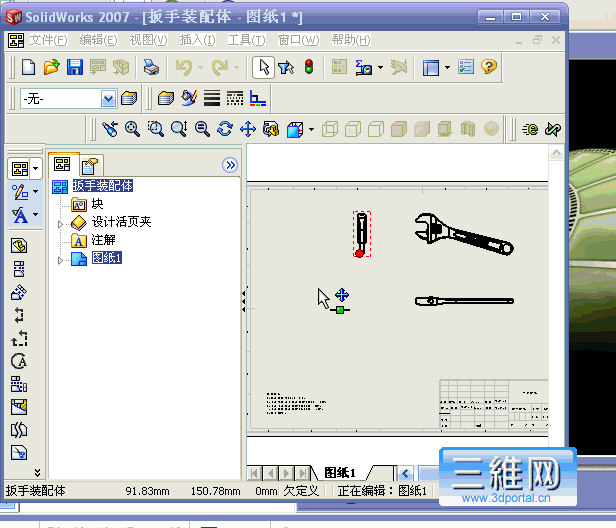This screenshot has height=528, width=616.
Task: Click the horizontal scrollbar left arrow
Action: point(405,473)
